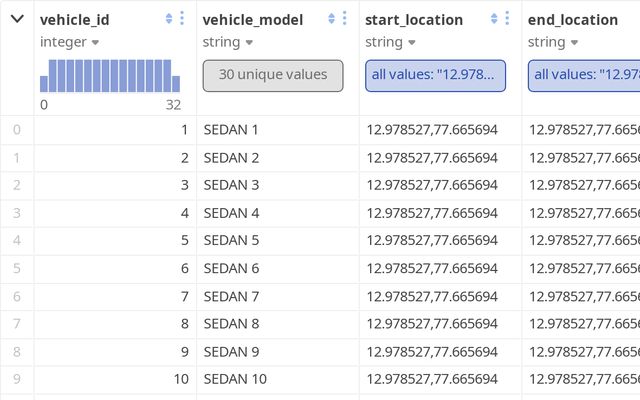The height and width of the screenshot is (400, 640).
Task: Sort by vehicle_id column
Action: click(x=168, y=19)
